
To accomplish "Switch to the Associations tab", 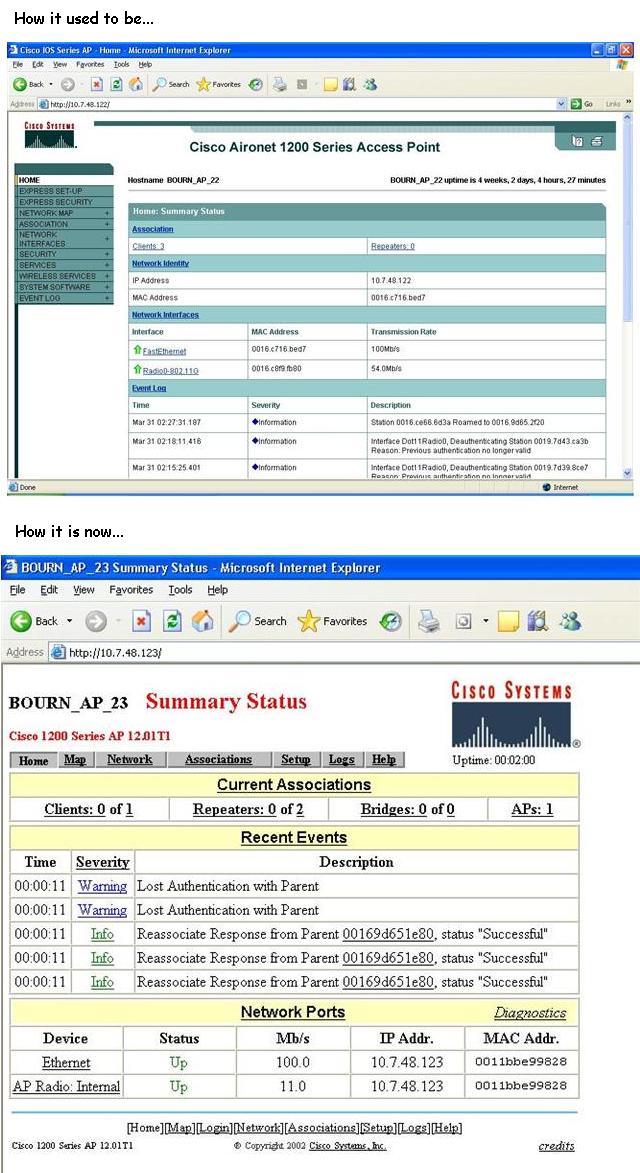I will coord(218,759).
